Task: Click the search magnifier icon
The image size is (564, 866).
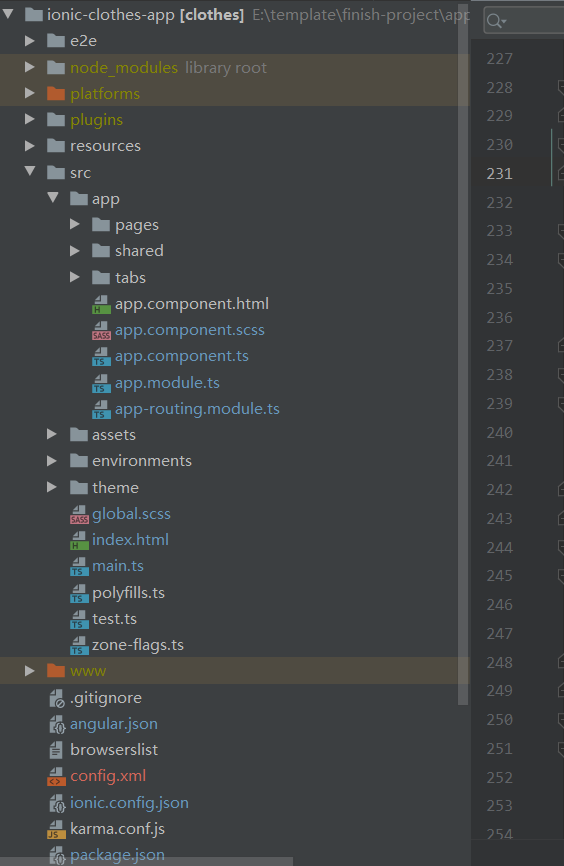Action: point(495,22)
